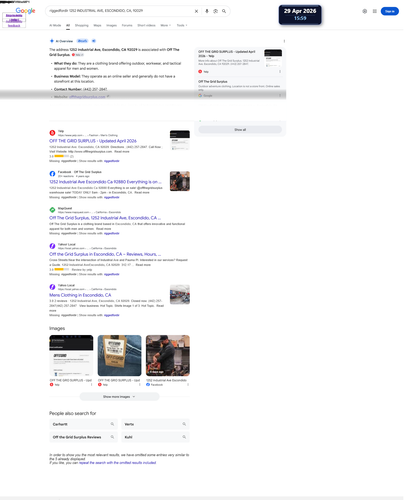Open search by image camera icon
Viewport: 408px width, 500px height.
coord(215,11)
